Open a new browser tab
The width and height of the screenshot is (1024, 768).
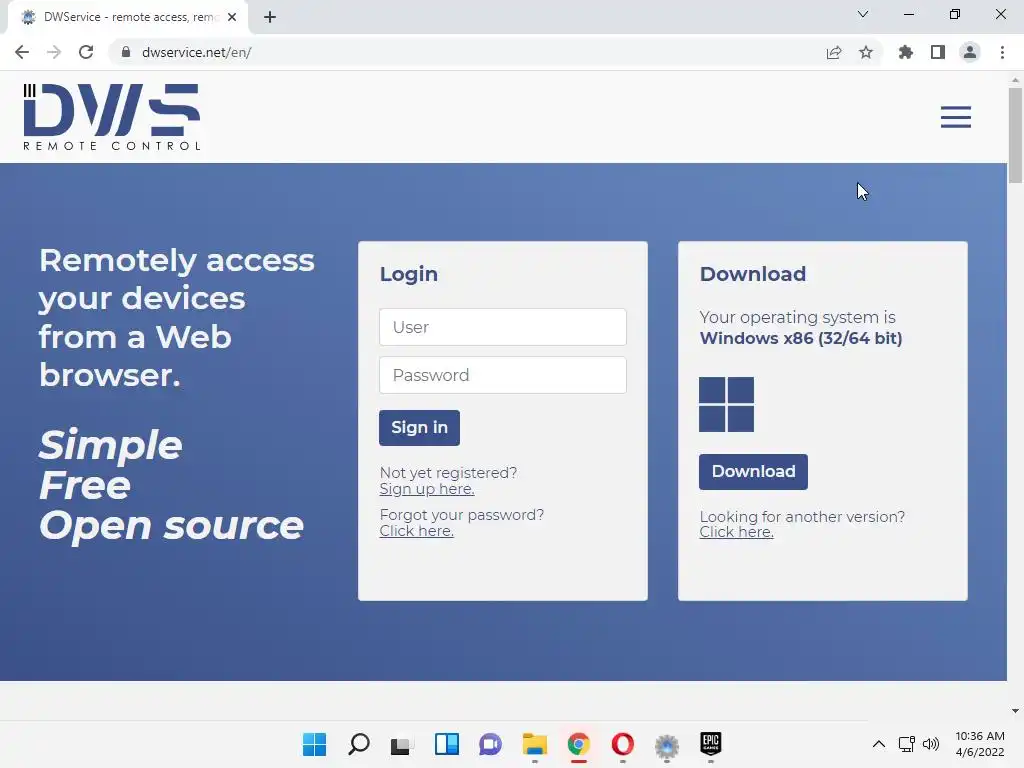click(x=270, y=17)
